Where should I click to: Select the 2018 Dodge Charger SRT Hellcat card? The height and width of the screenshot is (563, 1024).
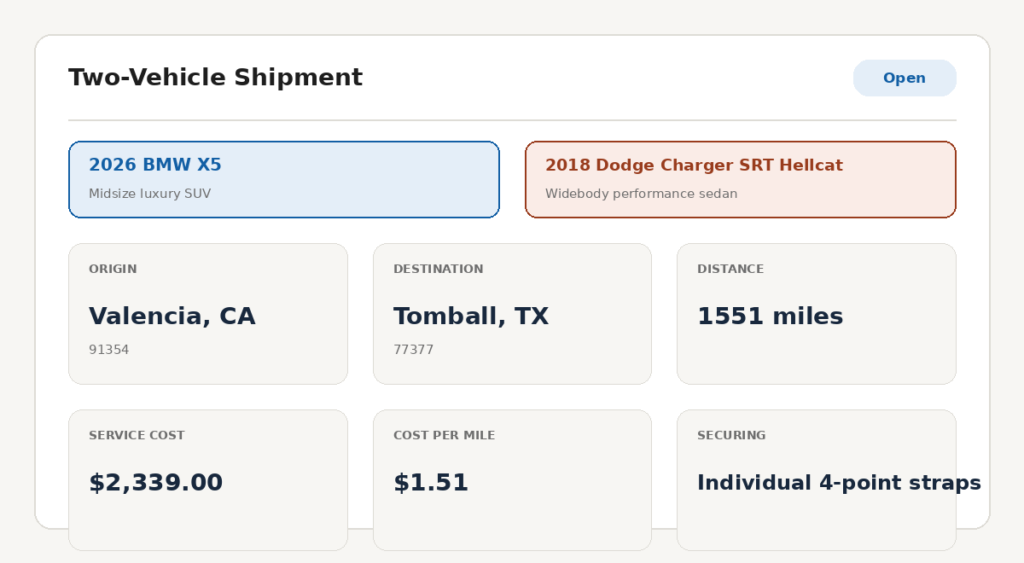click(x=741, y=180)
